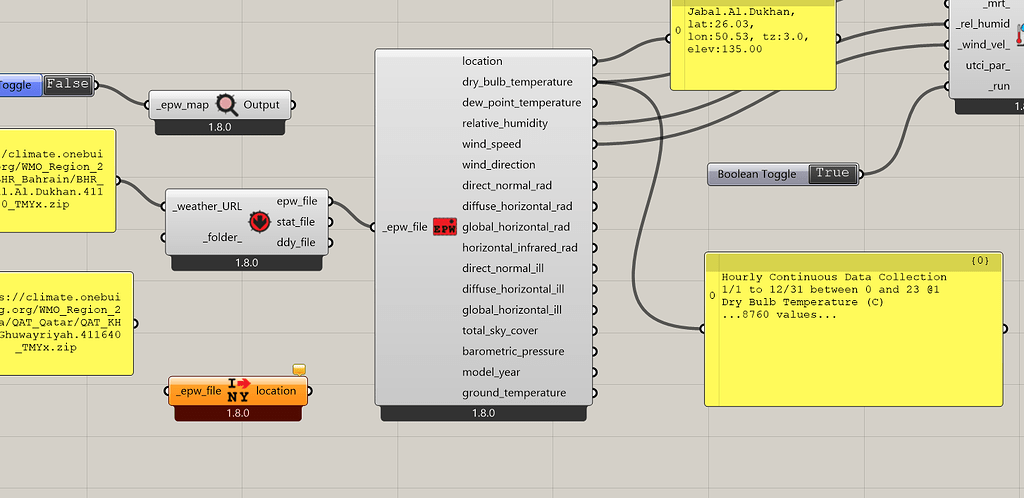
Task: Click the utci_par_ input
Action: [987, 65]
